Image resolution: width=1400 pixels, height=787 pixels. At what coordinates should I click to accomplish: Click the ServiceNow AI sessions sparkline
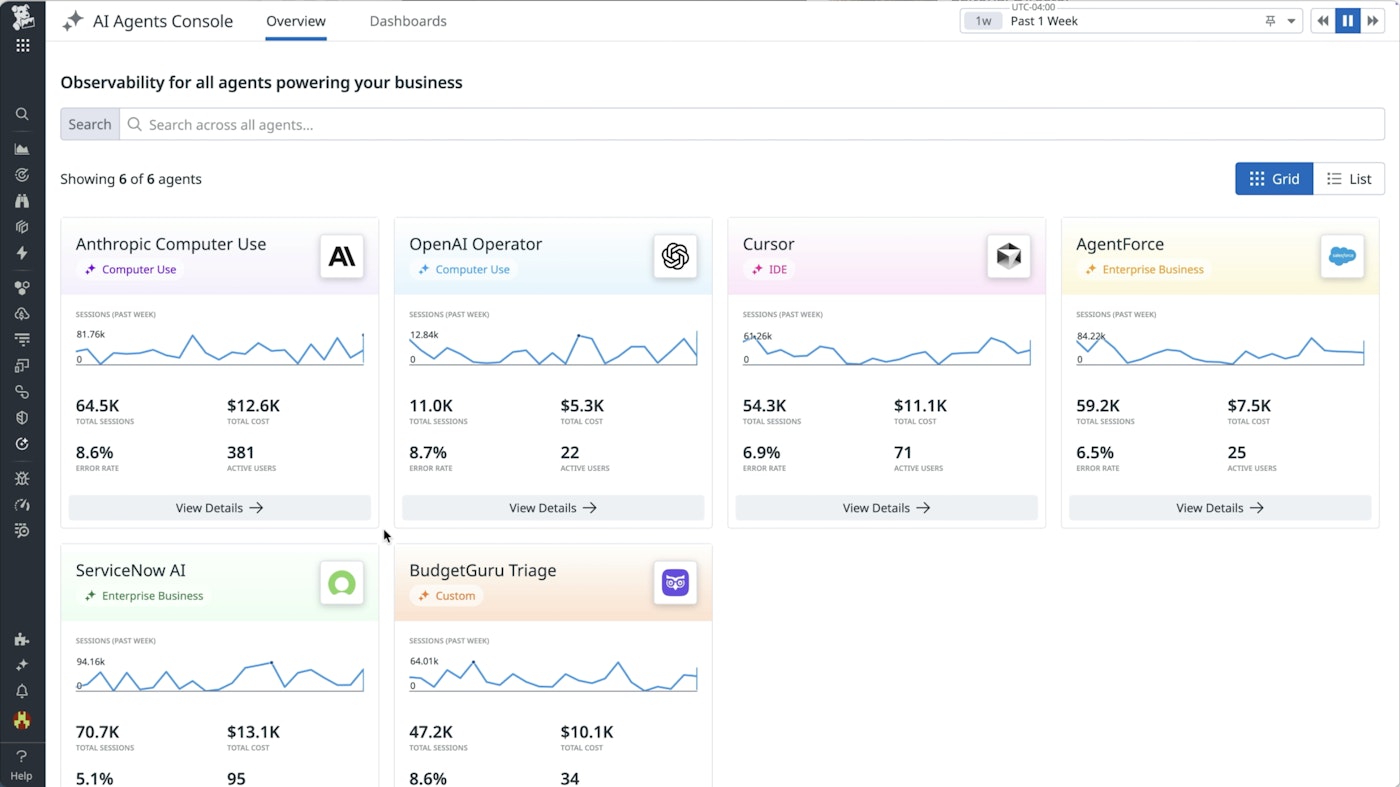click(x=220, y=675)
